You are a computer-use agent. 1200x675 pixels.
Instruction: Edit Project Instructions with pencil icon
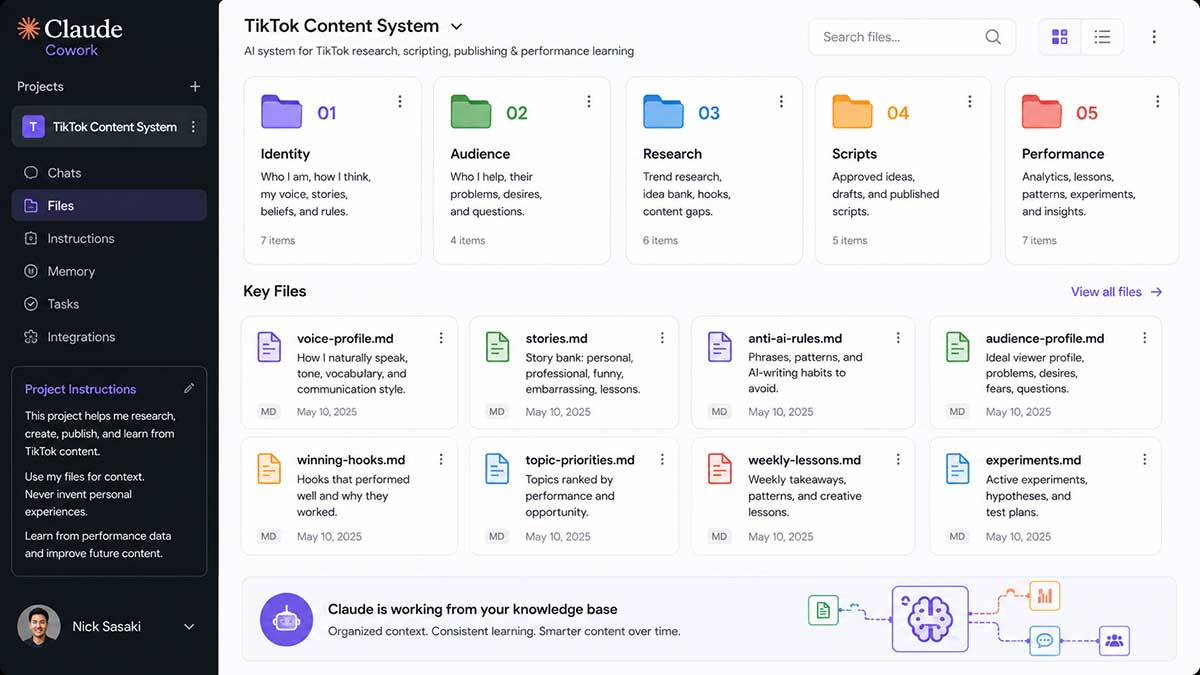[x=189, y=388]
